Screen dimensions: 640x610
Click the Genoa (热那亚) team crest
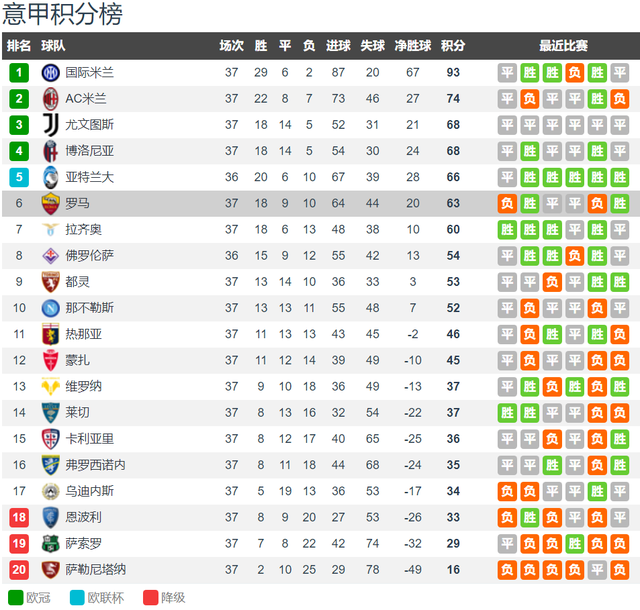point(51,334)
